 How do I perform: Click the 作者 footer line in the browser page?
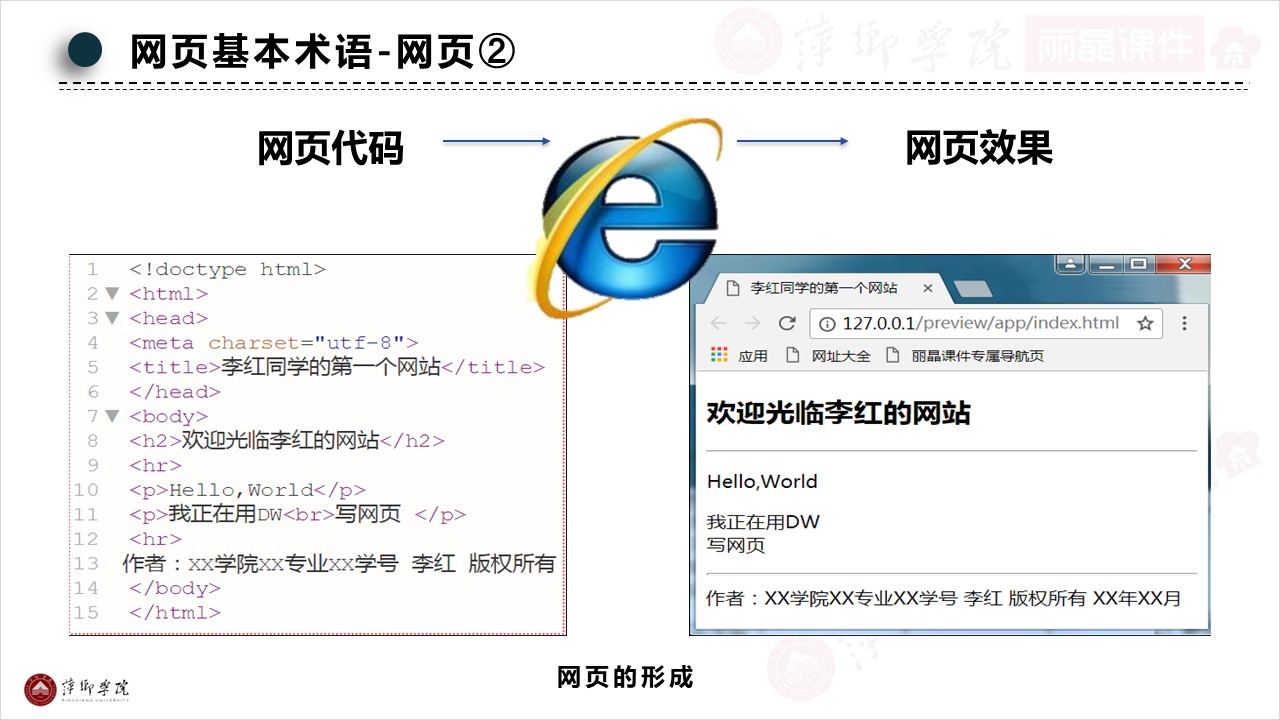[x=943, y=599]
